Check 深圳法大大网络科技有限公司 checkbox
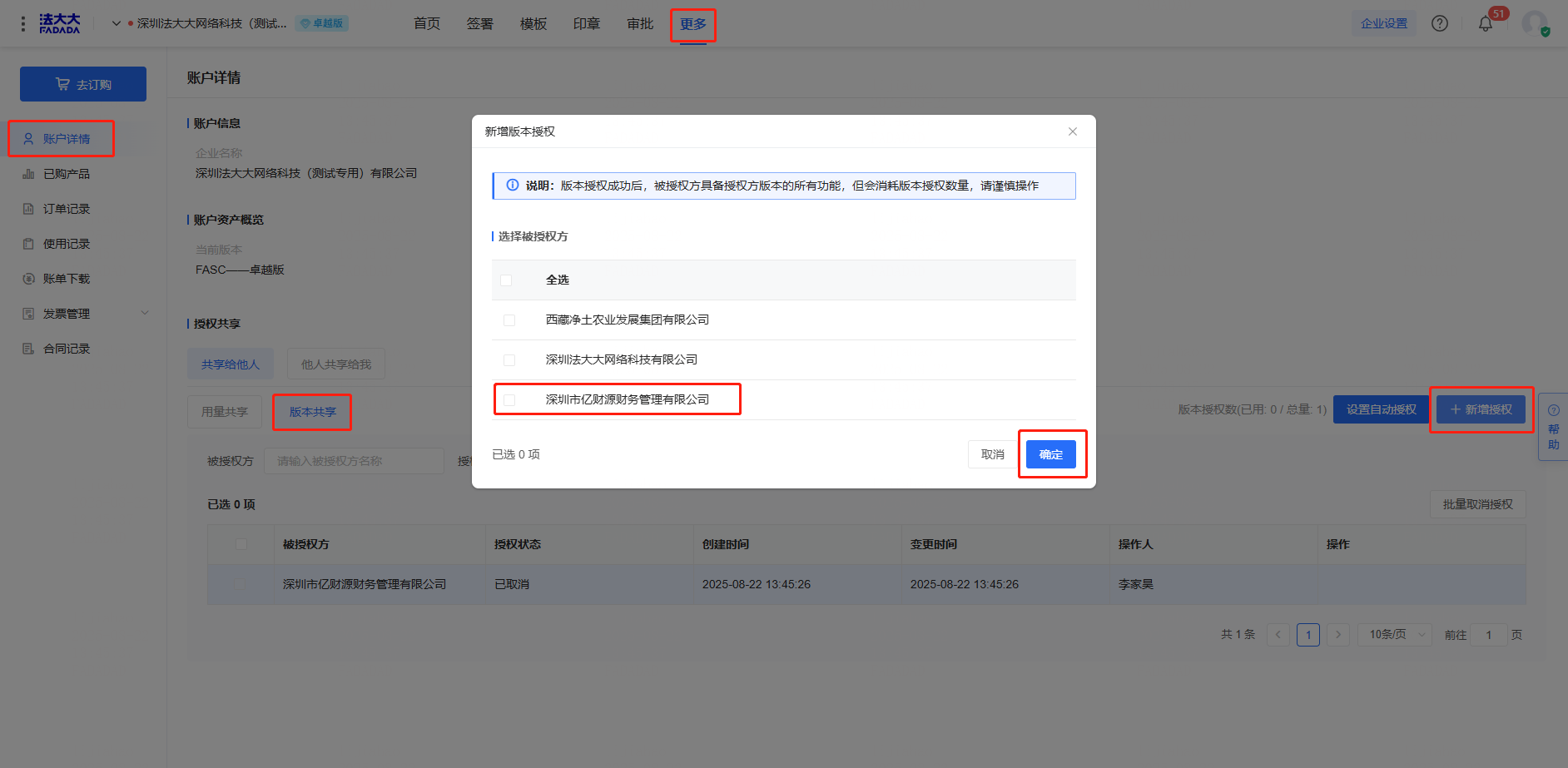 509,360
